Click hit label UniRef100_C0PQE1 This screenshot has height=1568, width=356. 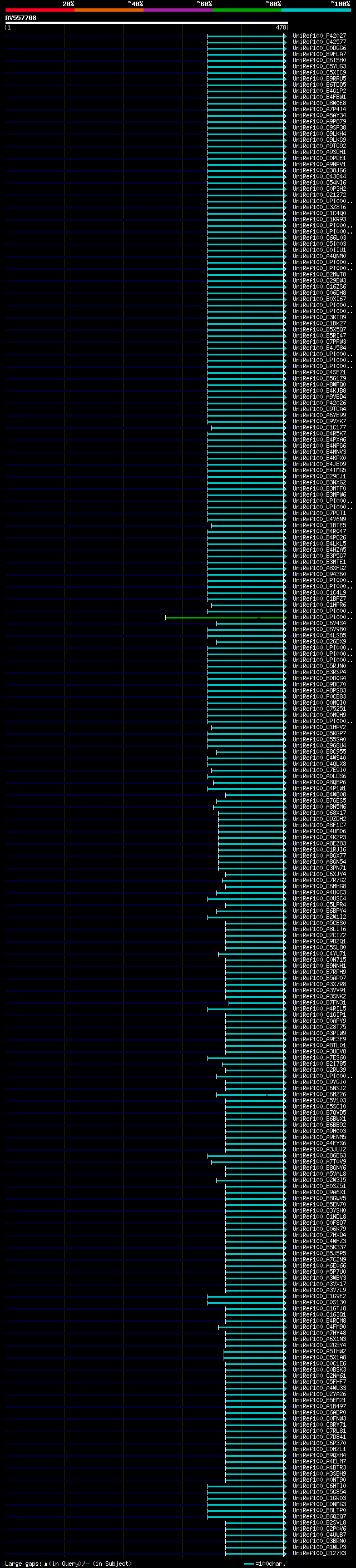coord(319,159)
